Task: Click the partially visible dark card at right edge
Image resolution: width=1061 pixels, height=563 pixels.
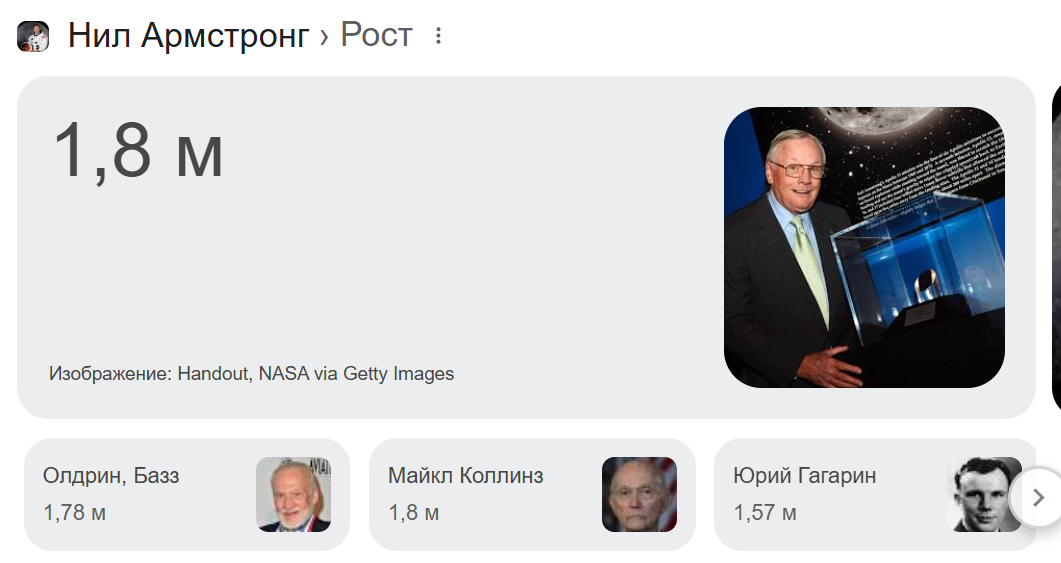Action: [1056, 247]
